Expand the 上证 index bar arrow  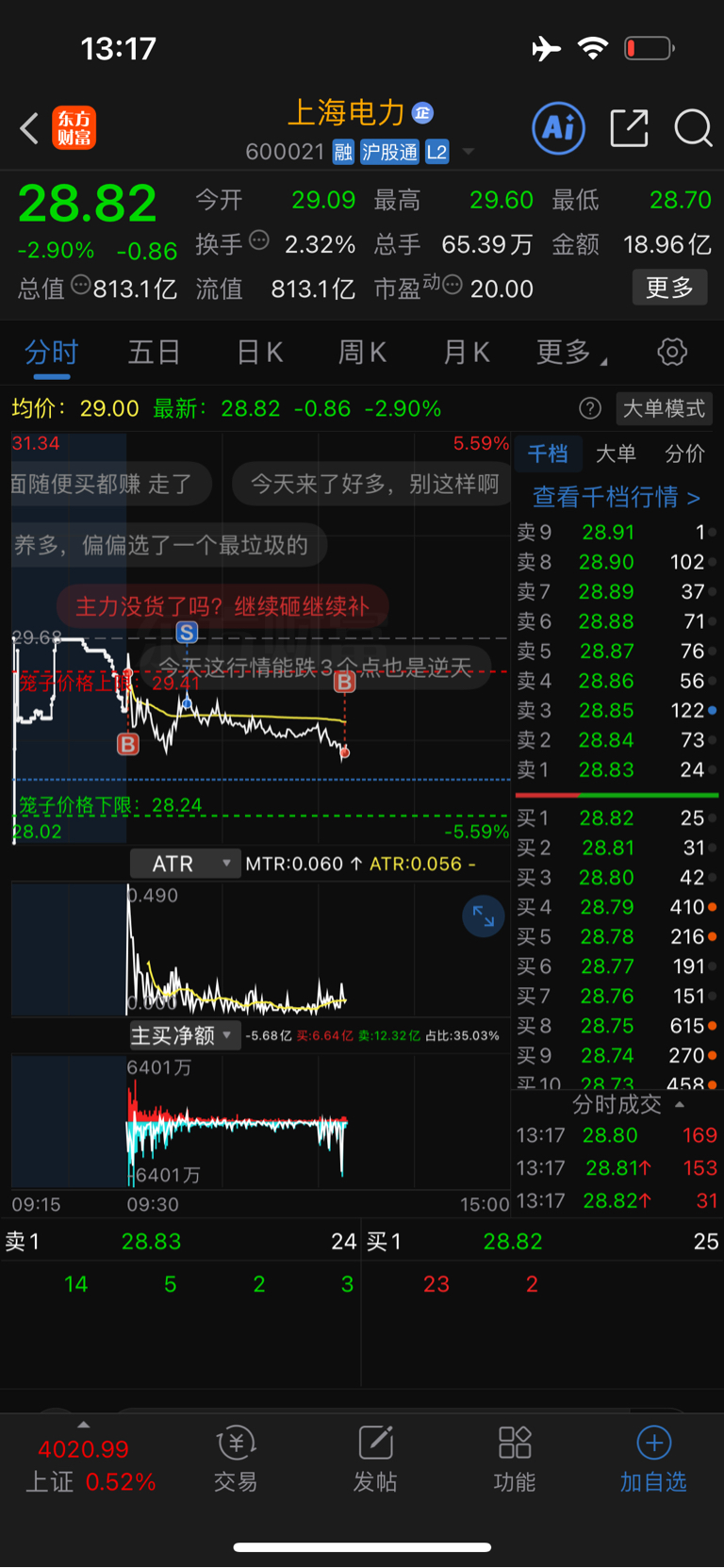pyautogui.click(x=84, y=1425)
